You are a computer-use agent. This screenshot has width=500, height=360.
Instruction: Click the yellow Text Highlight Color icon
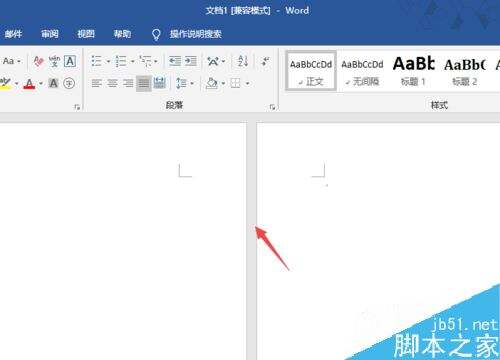[x=5, y=83]
